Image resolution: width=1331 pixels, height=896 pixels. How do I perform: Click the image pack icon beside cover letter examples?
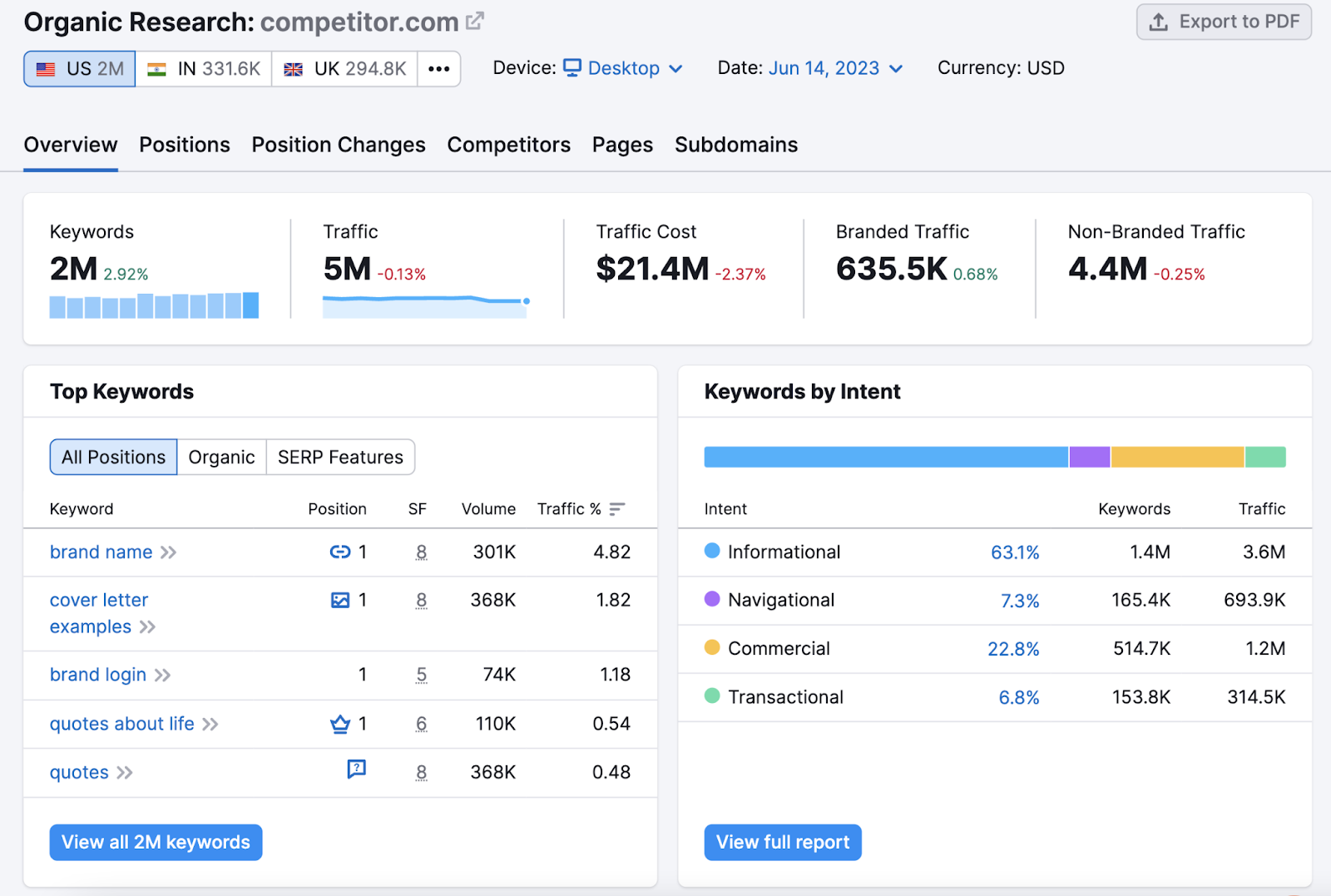coord(340,600)
